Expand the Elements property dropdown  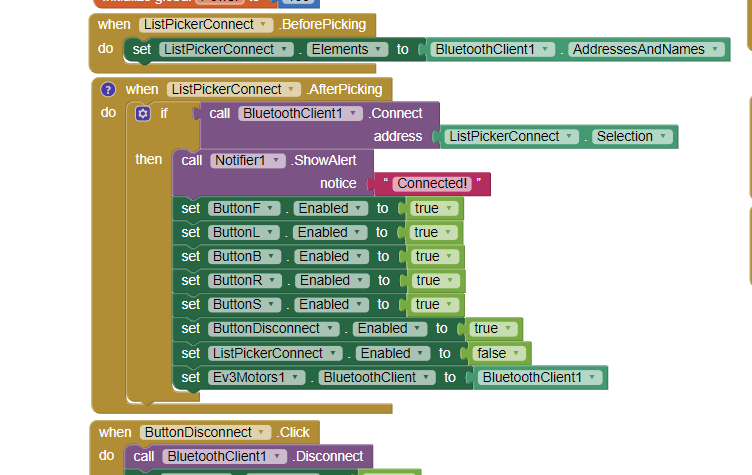pyautogui.click(x=347, y=49)
